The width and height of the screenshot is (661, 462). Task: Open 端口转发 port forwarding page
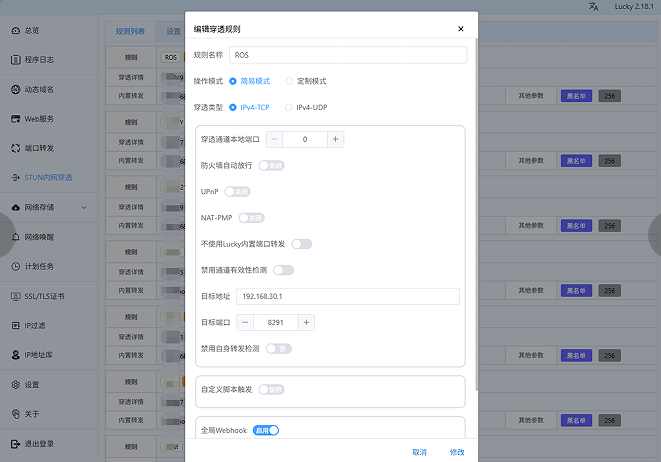click(15, 149)
